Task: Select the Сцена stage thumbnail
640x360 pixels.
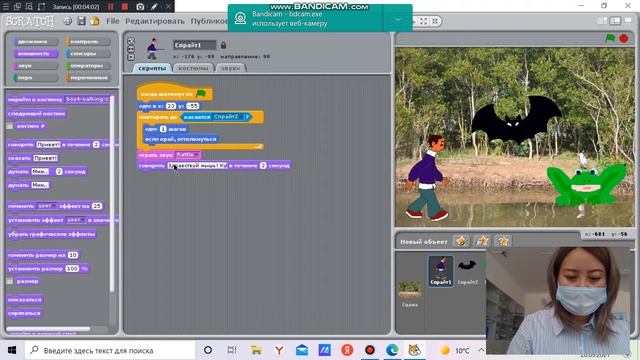Action: [410, 293]
